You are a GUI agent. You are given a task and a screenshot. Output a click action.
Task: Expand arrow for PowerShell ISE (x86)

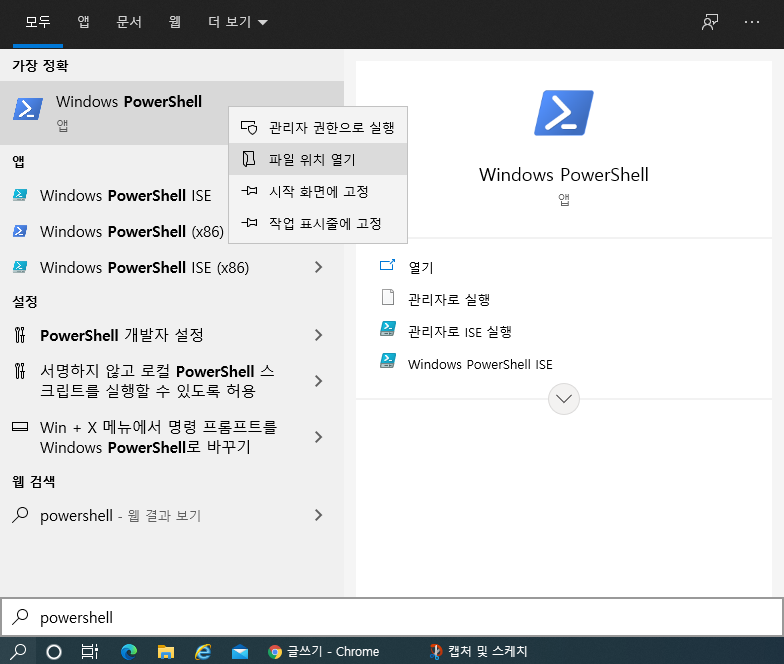pos(318,268)
